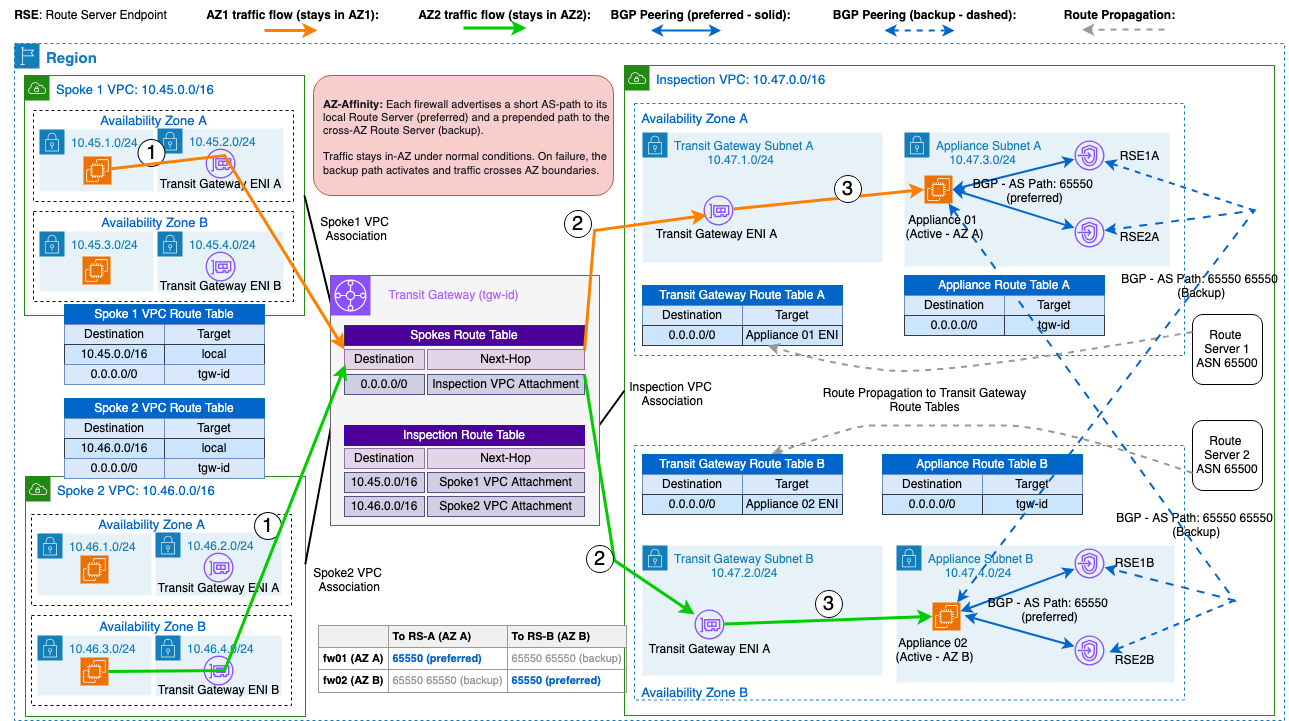Click the RSE1A endpoint icon
Screen dimensions: 1289x721
pos(1087,155)
